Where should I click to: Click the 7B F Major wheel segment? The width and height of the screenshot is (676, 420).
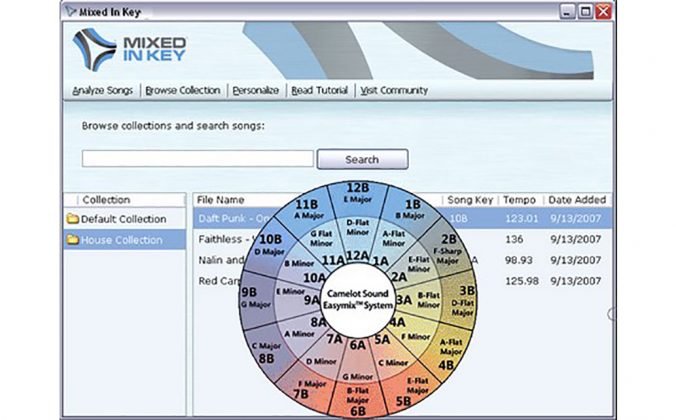click(308, 388)
